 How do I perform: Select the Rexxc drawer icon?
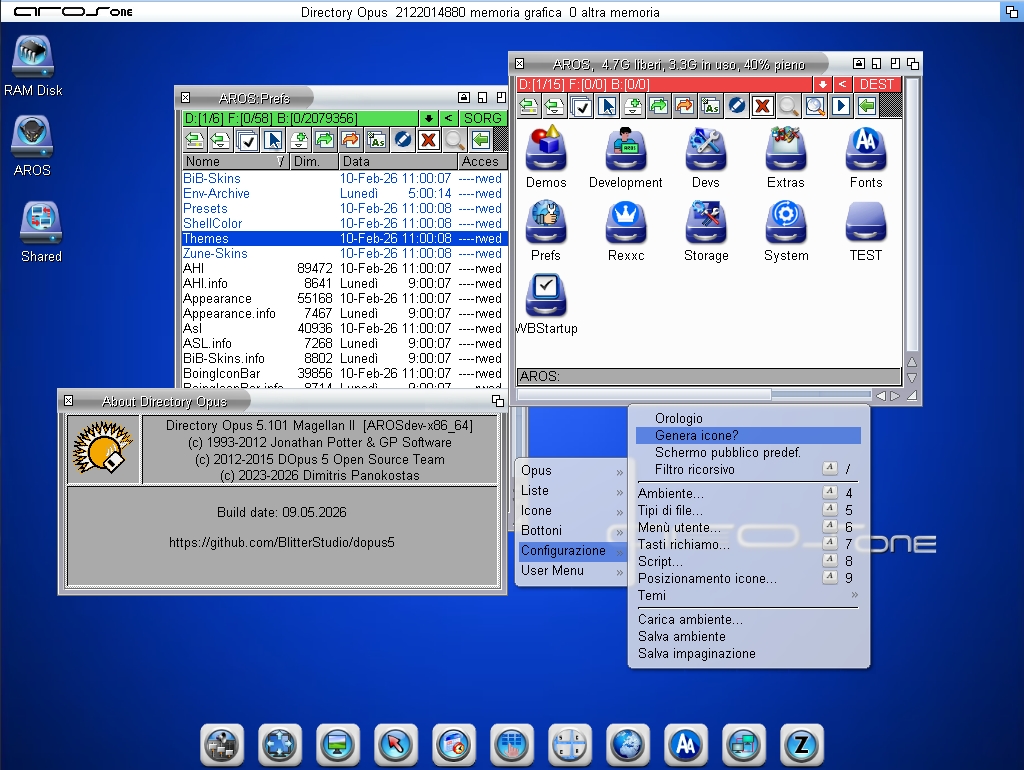click(626, 231)
